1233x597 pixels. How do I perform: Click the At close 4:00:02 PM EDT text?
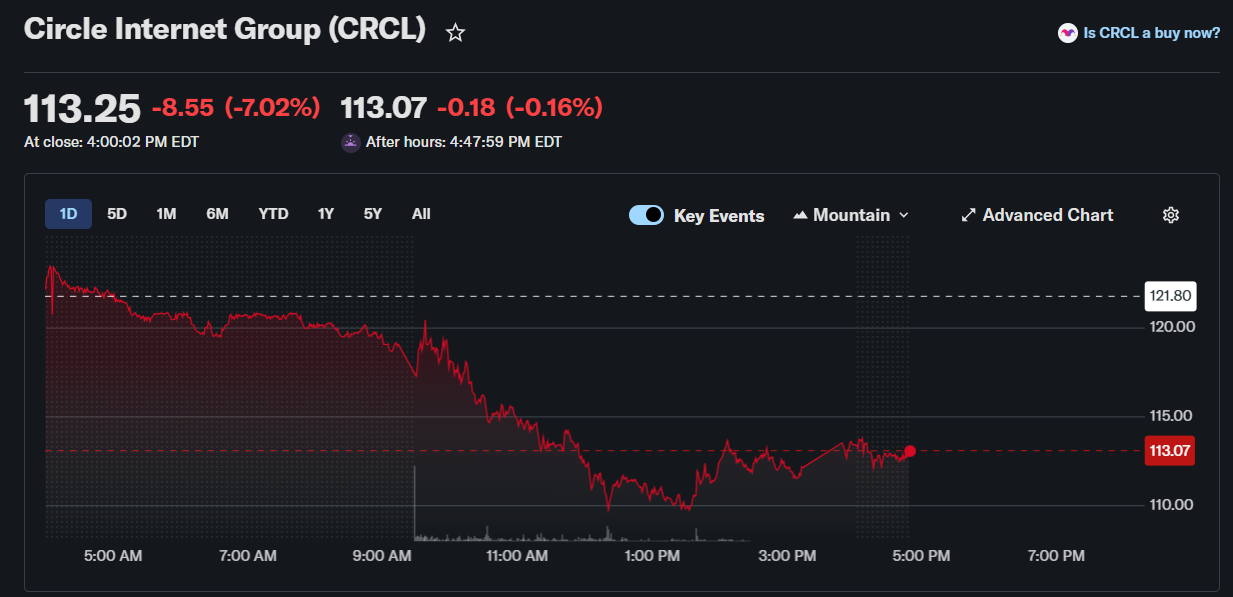point(111,142)
